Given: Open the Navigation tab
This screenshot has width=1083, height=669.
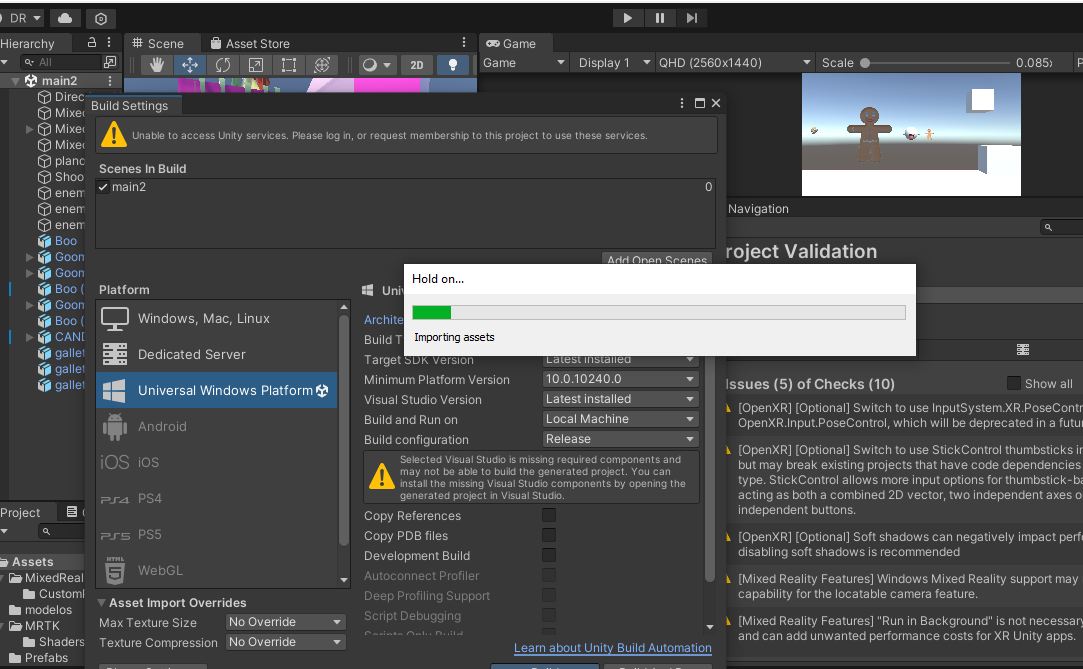Looking at the screenshot, I should (758, 209).
